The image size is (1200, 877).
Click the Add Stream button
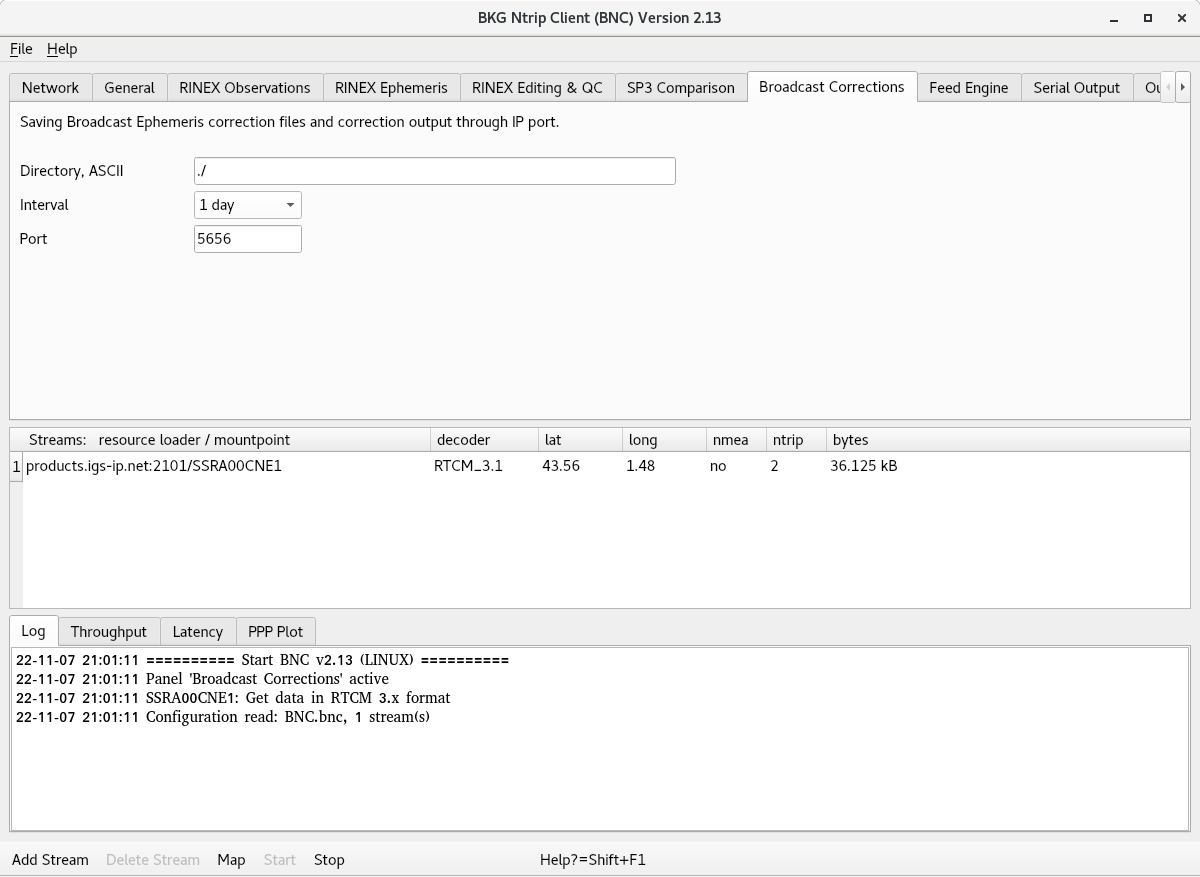pos(50,860)
